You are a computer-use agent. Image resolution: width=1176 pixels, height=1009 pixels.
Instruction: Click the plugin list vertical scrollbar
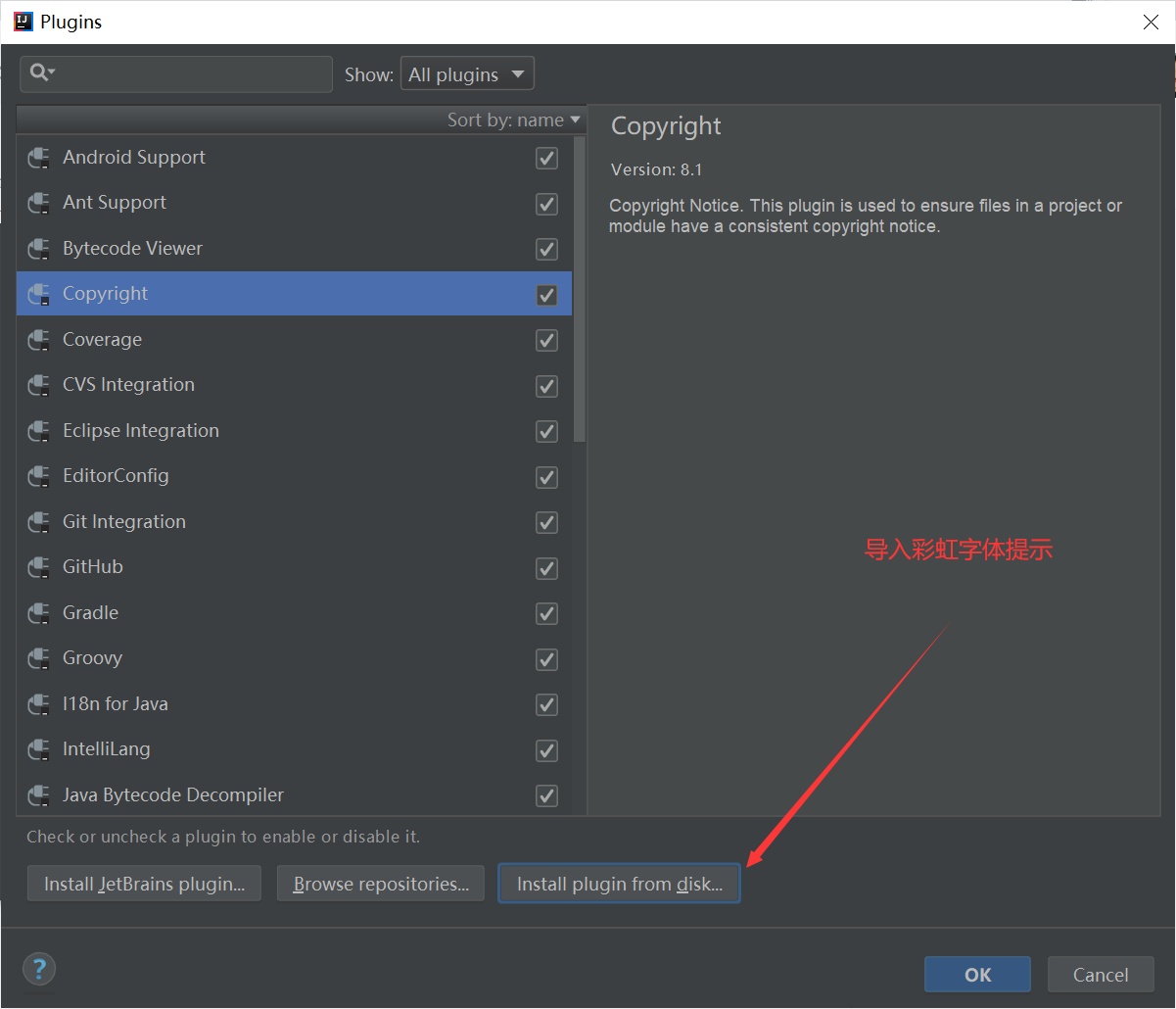pos(580,289)
